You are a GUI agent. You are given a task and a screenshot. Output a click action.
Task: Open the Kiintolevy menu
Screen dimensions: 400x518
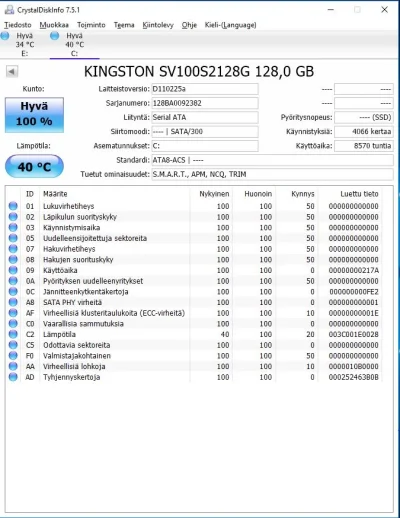pos(158,25)
